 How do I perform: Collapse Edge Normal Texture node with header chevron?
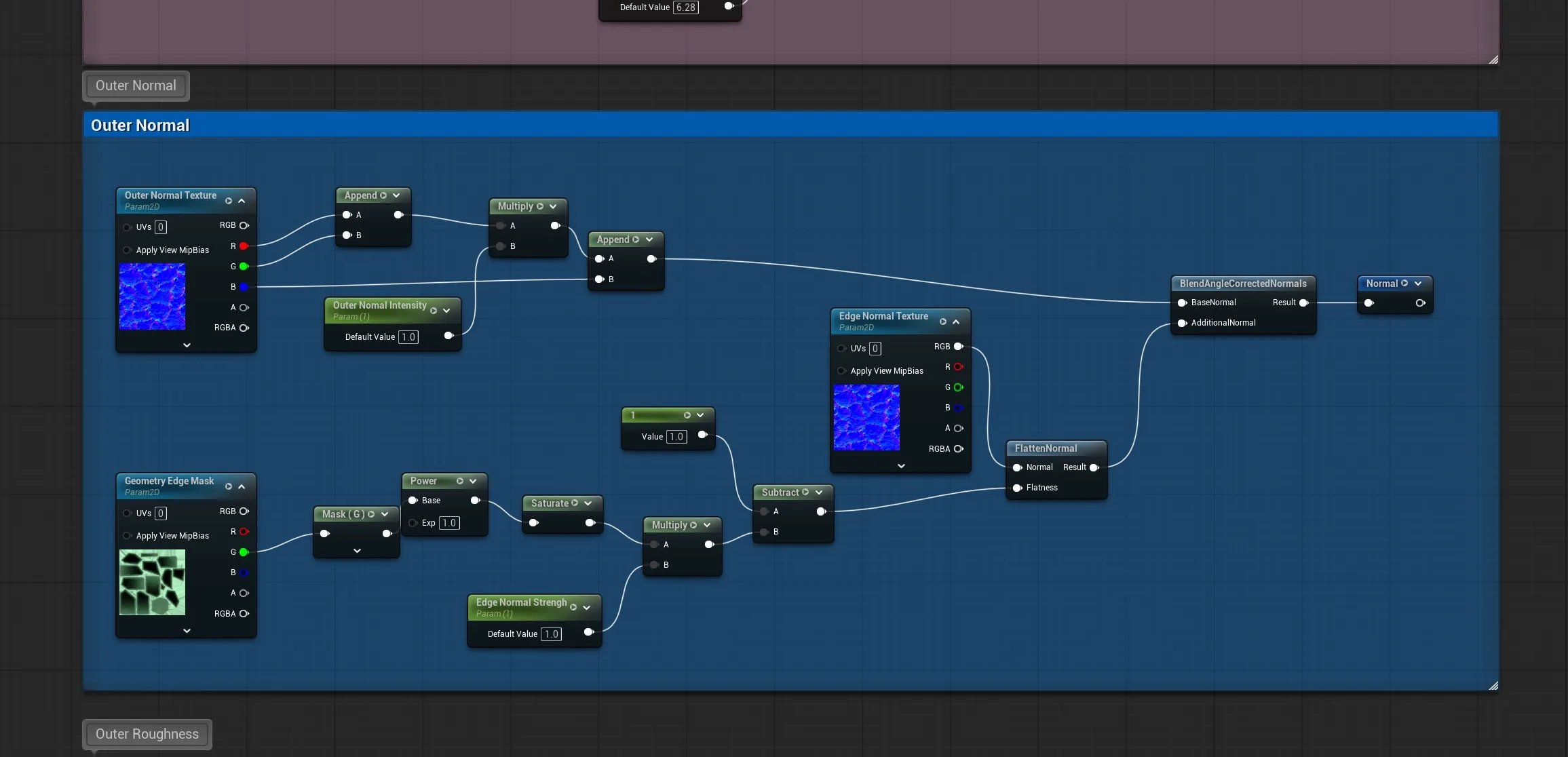(956, 322)
